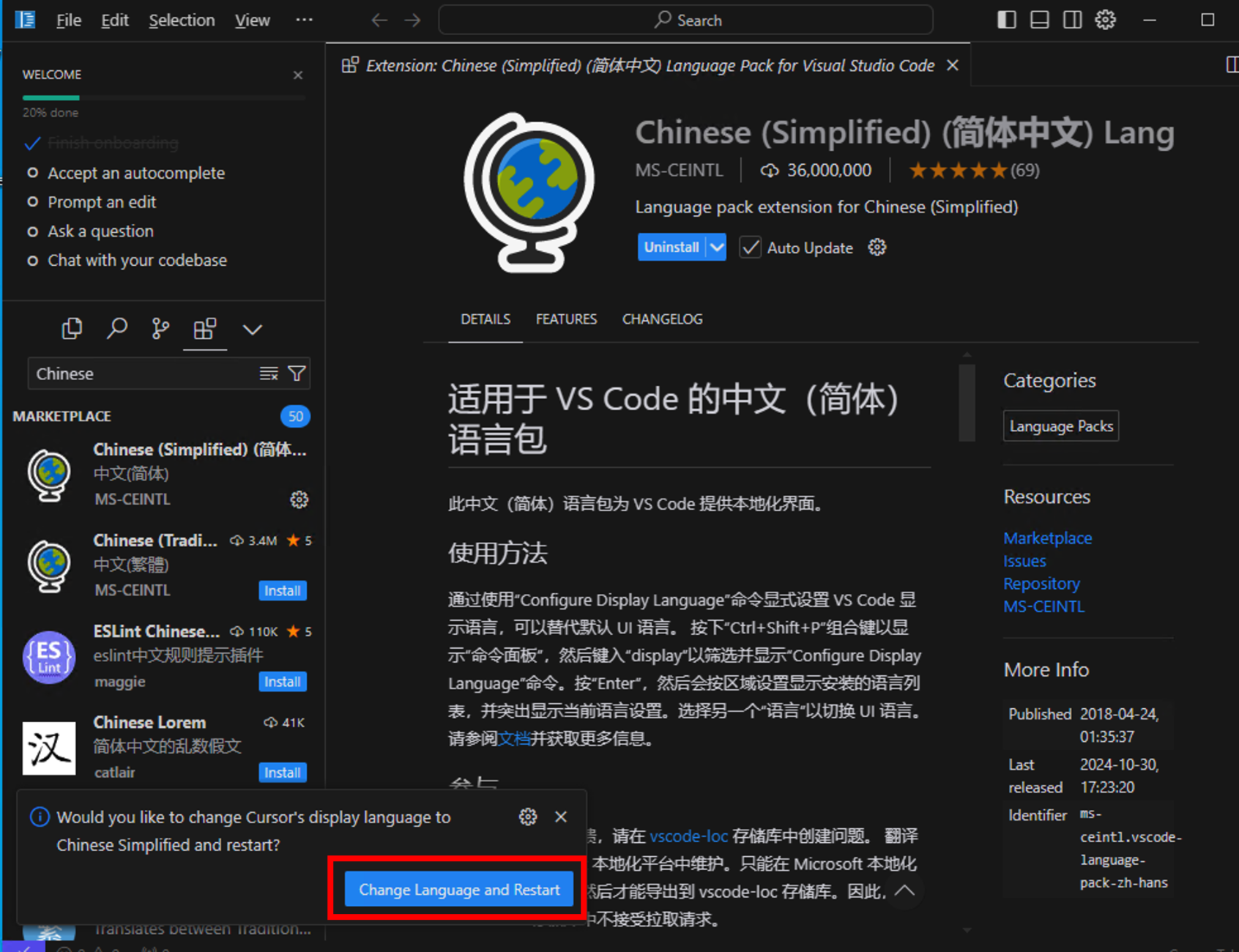Select Chat with your codebase step
This screenshot has width=1239, height=952.
point(137,261)
